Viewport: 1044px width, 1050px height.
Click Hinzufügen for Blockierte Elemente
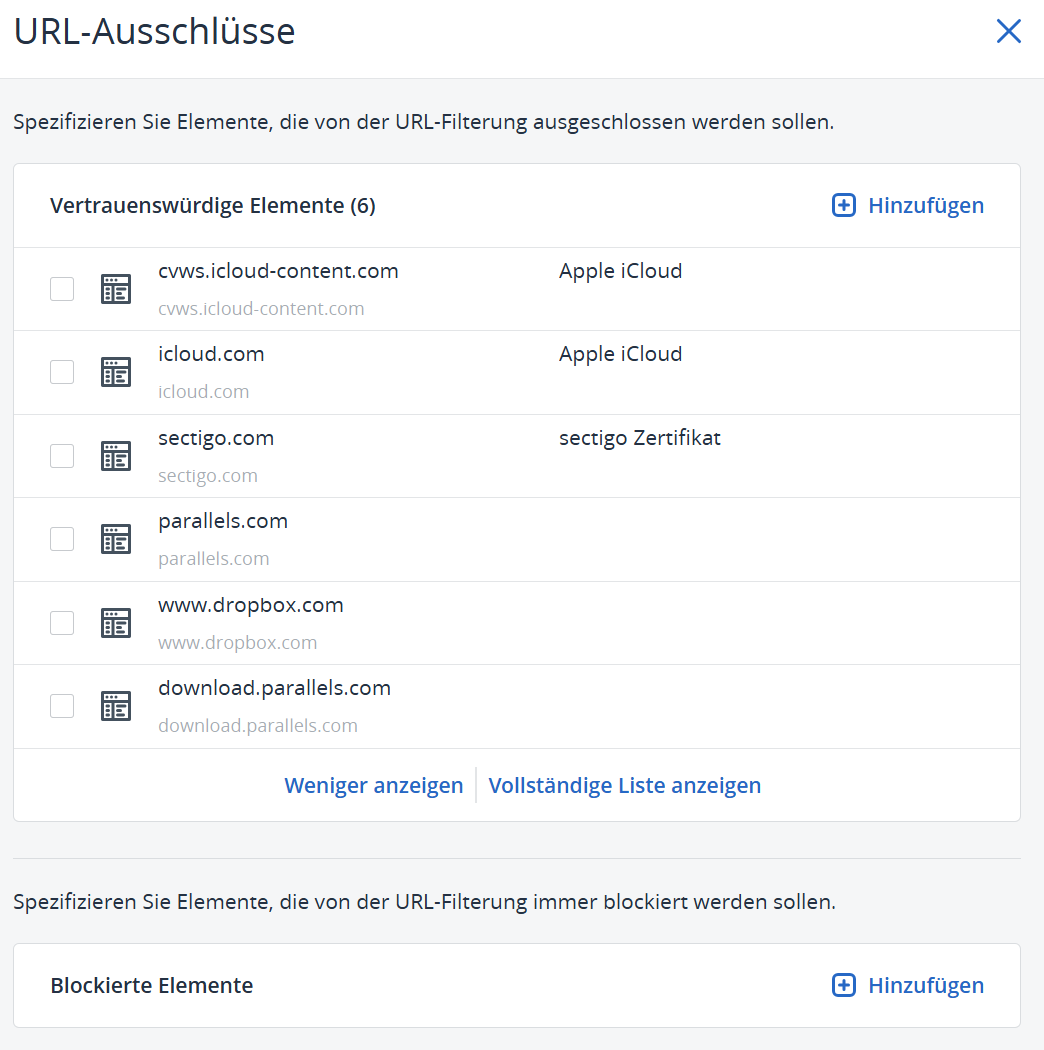coord(925,985)
